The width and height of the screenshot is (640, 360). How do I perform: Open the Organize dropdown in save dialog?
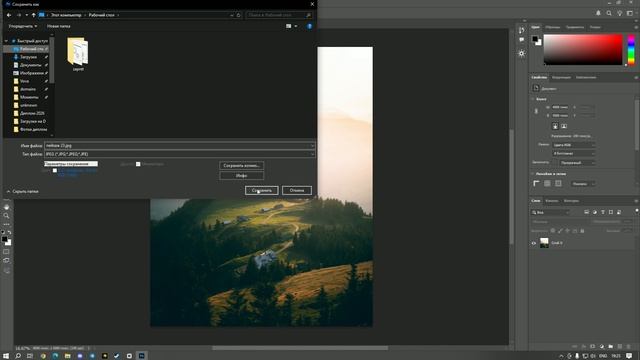click(23, 26)
